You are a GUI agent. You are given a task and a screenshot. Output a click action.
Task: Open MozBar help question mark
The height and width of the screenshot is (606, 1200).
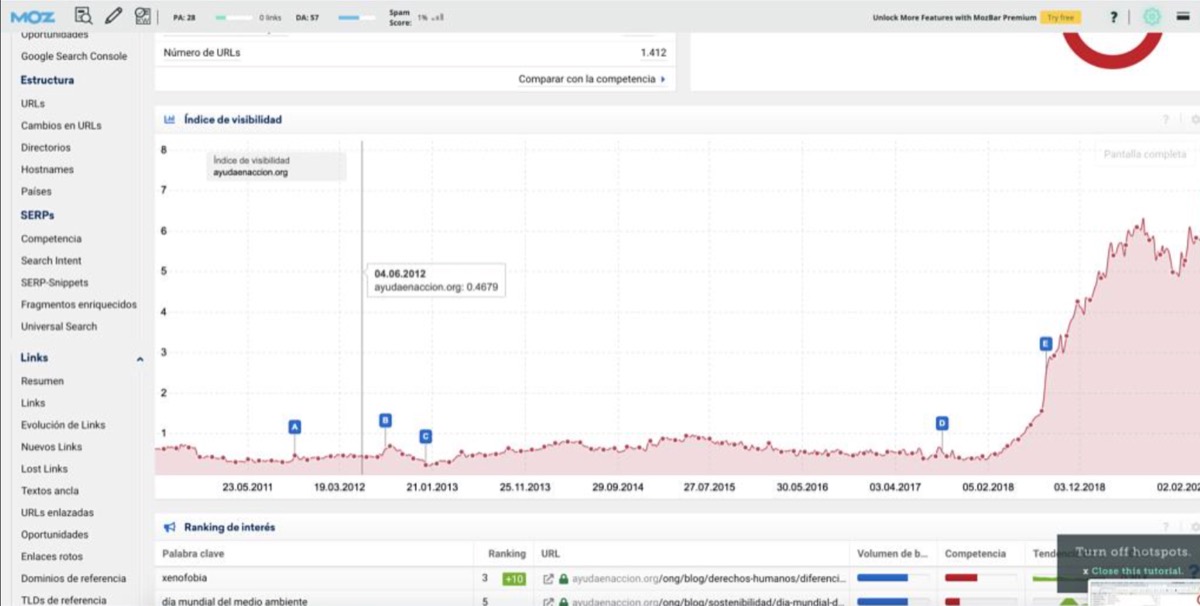click(1114, 17)
